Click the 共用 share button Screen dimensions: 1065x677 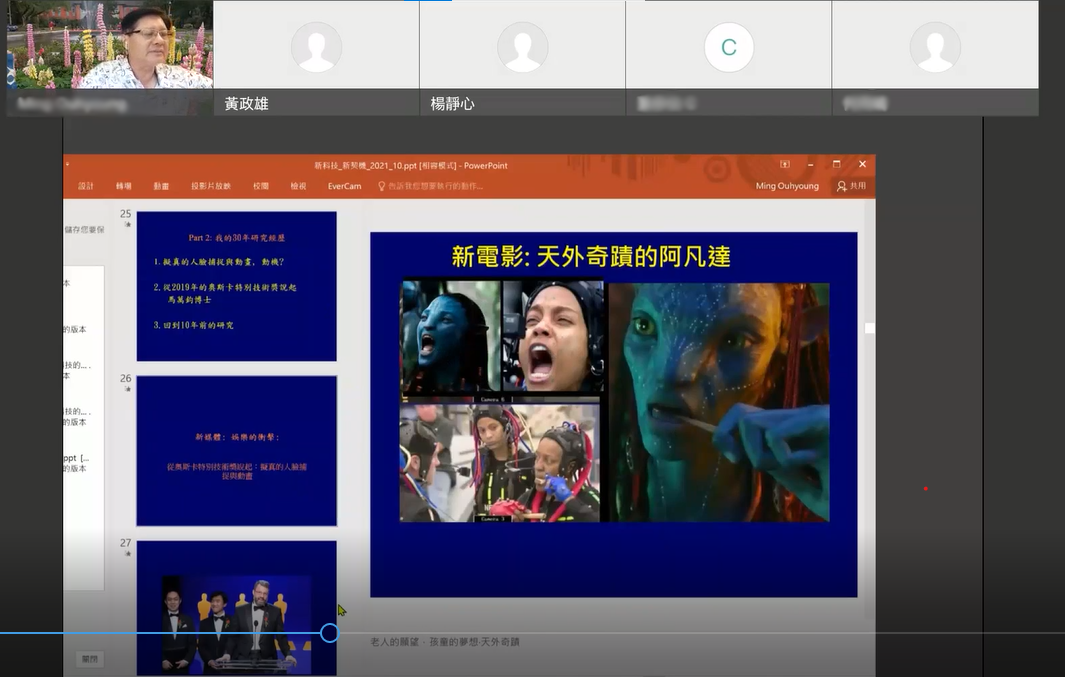click(x=852, y=186)
